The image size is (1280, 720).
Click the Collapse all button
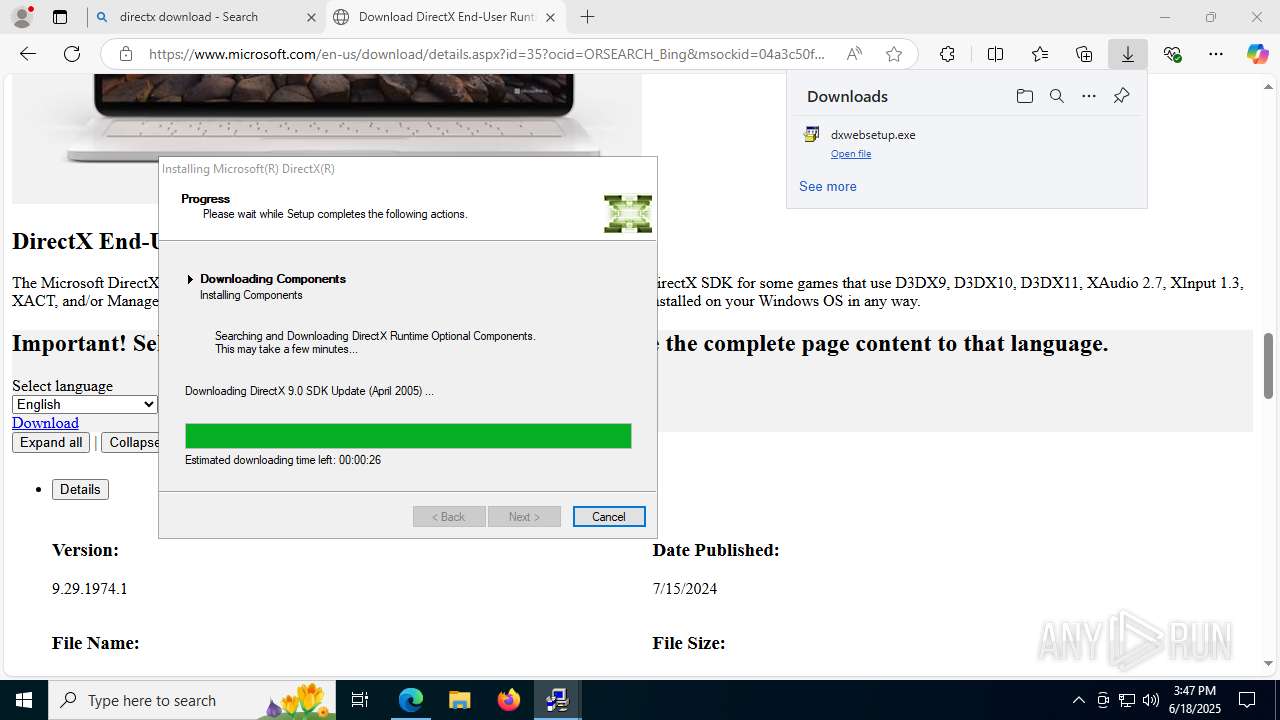pos(131,442)
